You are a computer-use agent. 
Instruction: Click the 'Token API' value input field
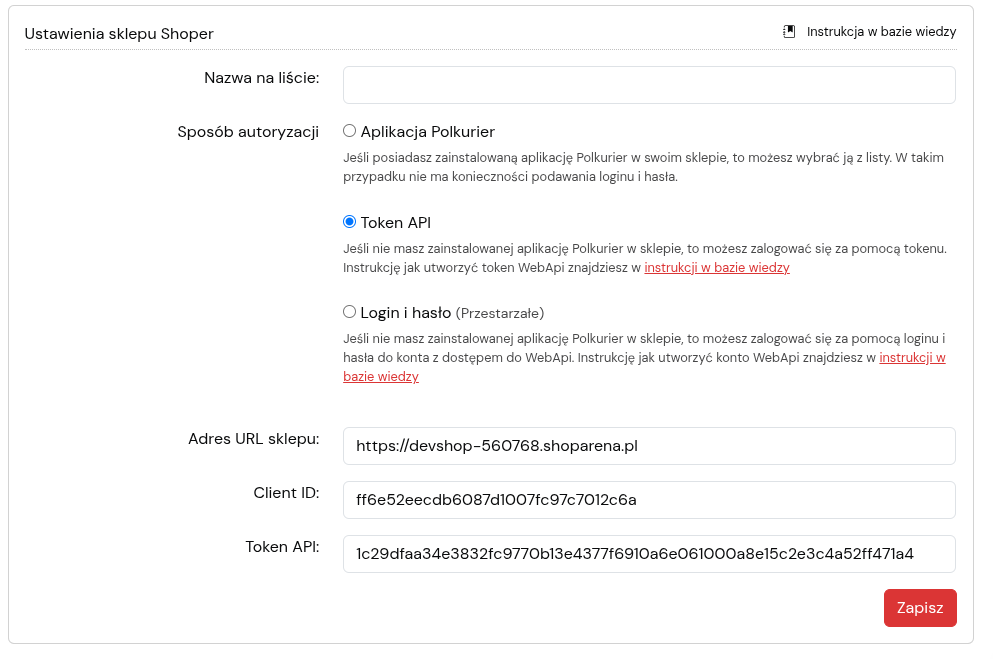pos(649,554)
